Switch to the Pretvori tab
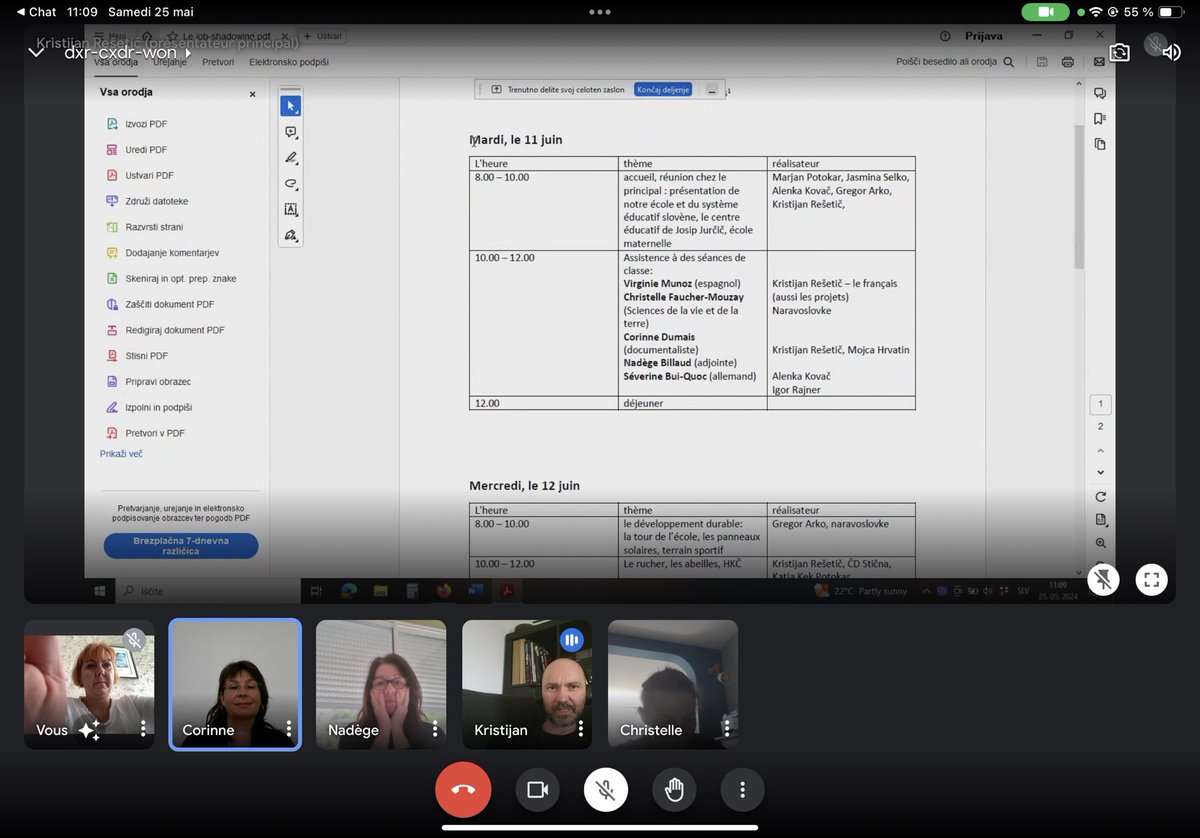1200x838 pixels. tap(218, 62)
